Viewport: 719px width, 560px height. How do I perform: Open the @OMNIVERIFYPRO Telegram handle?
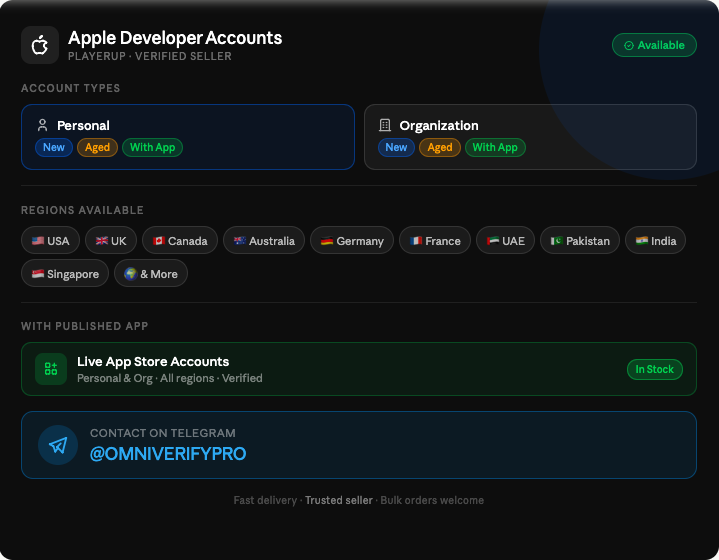[168, 454]
